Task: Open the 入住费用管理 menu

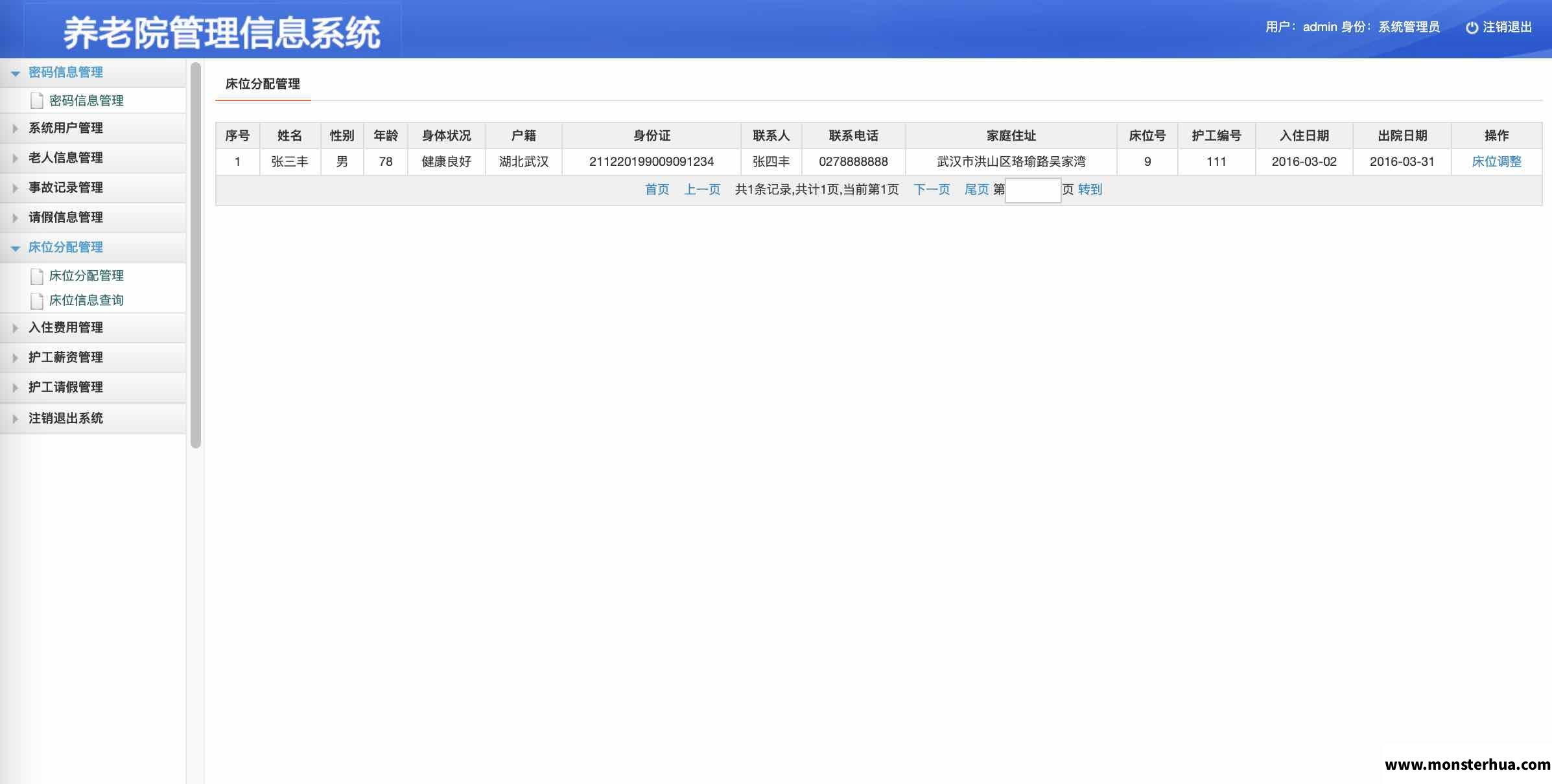Action: coord(93,328)
